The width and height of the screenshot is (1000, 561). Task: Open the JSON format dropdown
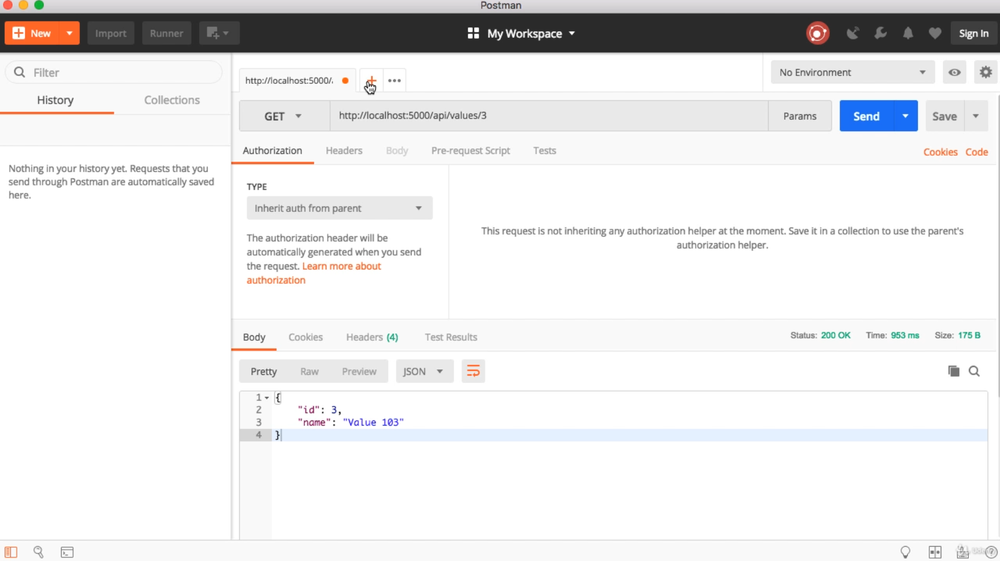click(x=423, y=371)
